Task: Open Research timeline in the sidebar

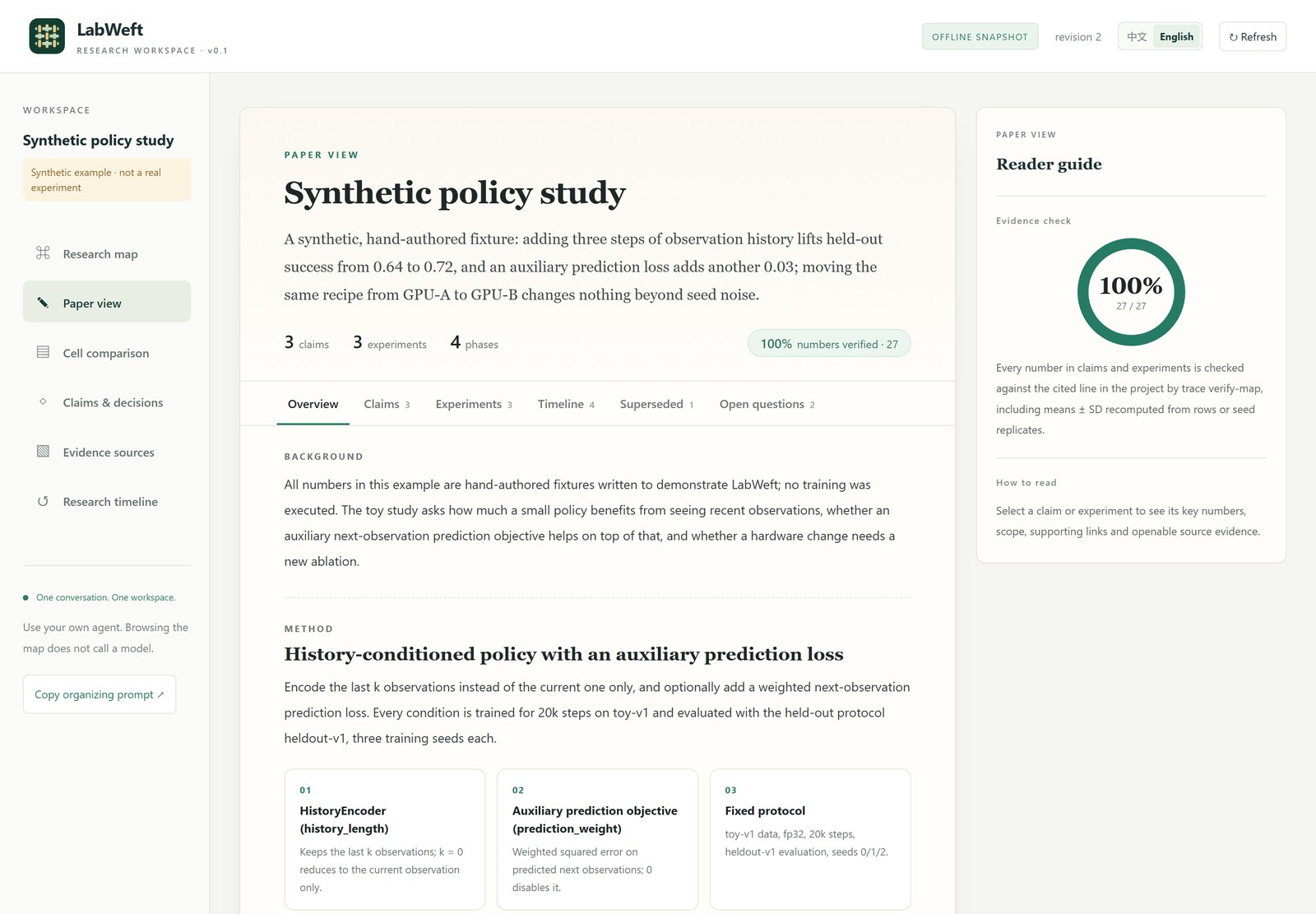Action: pyautogui.click(x=107, y=501)
